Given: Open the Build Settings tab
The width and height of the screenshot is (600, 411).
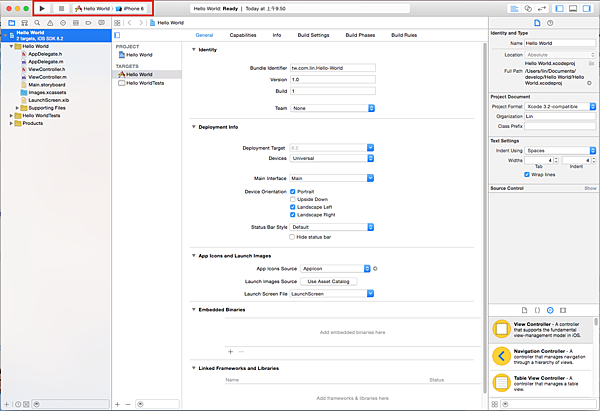Looking at the screenshot, I should 313,35.
